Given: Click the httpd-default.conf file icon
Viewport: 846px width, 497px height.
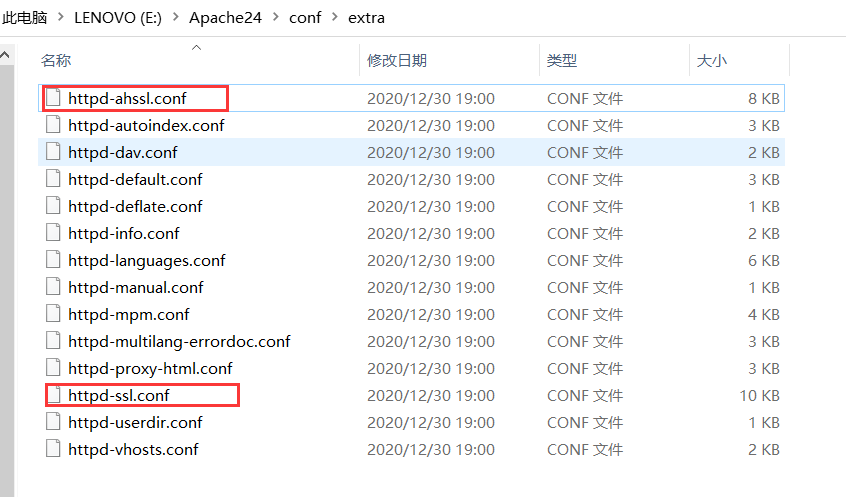Looking at the screenshot, I should tap(53, 179).
